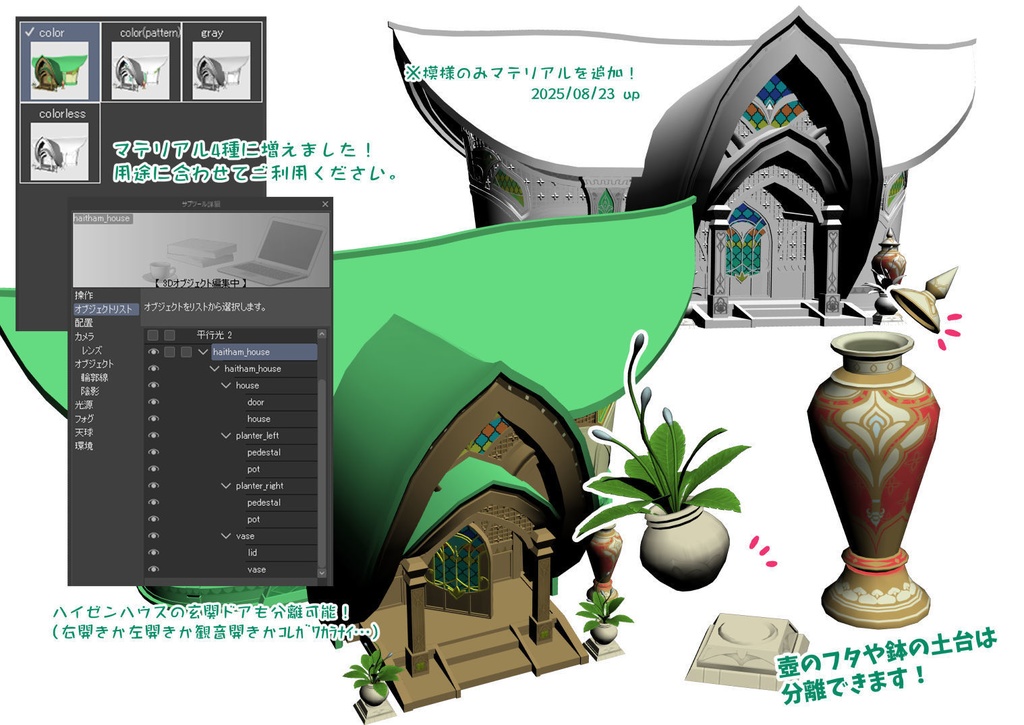Collapse the vase tree node
1024x725 pixels.
[225, 536]
